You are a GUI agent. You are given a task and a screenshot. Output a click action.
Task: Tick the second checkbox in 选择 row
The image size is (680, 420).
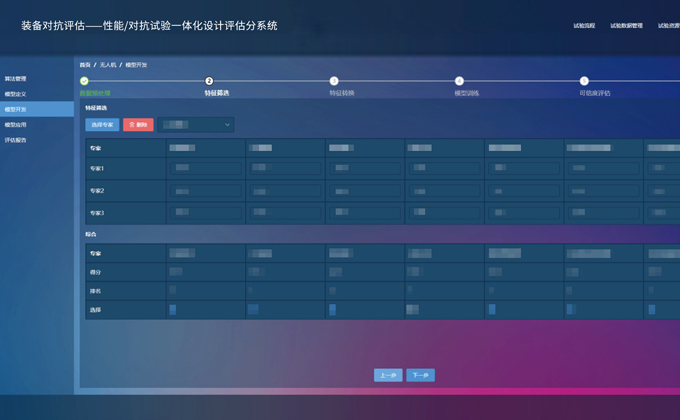(x=252, y=310)
